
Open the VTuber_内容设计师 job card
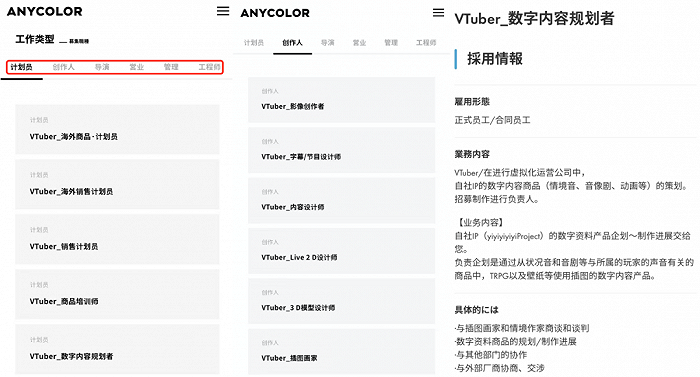(342, 201)
